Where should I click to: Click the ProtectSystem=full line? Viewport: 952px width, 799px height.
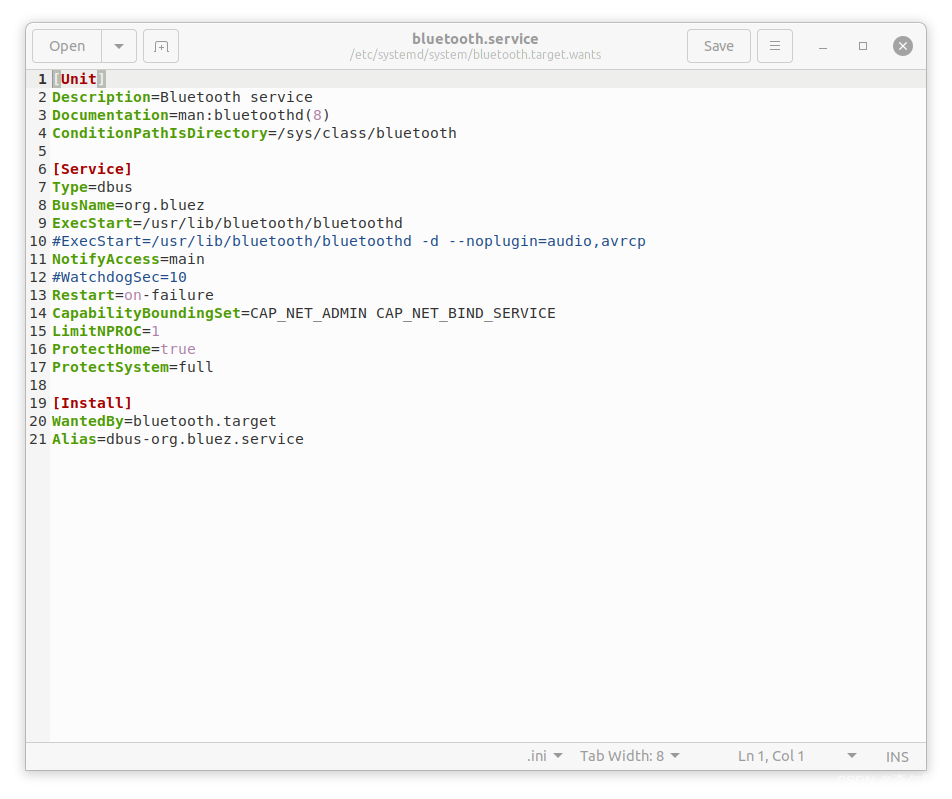[132, 367]
